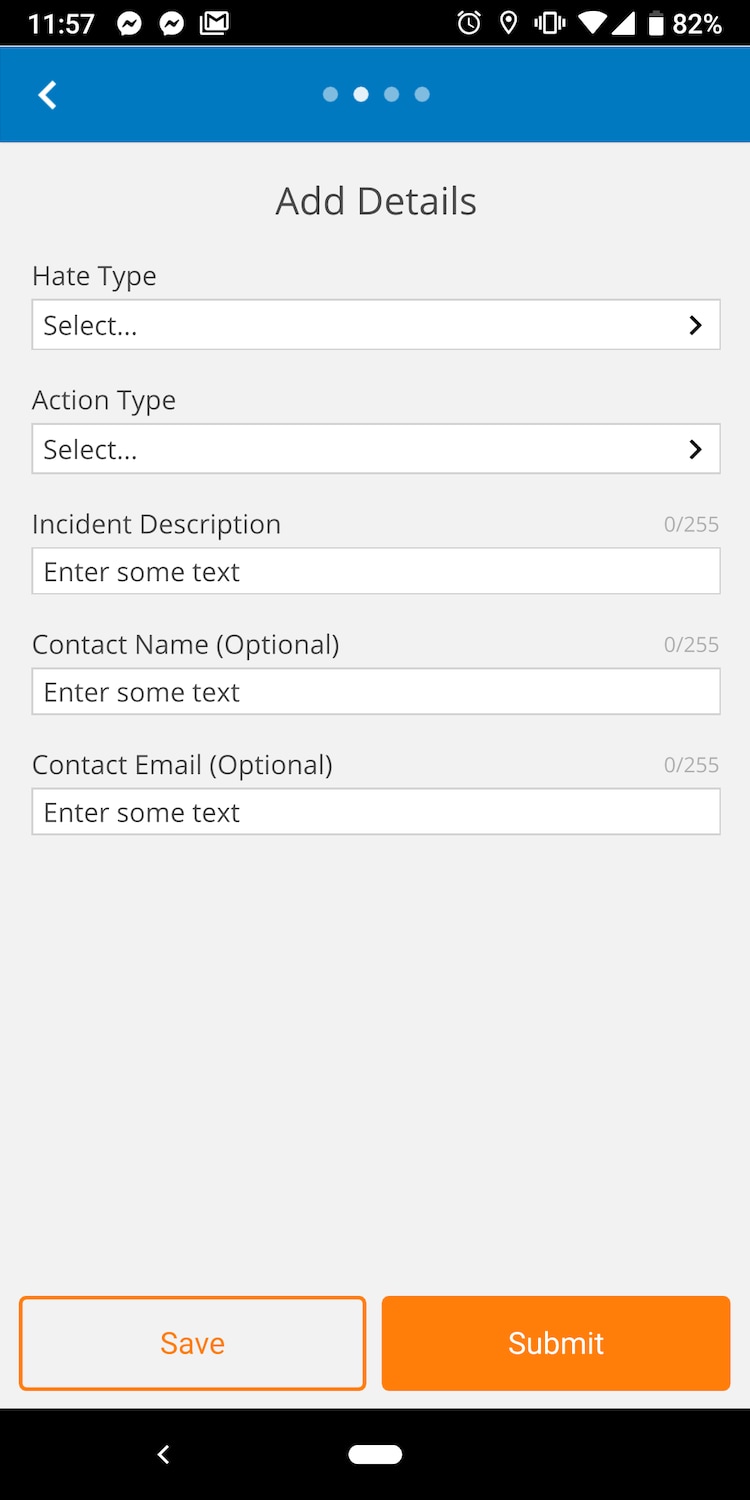Tap the Hate Type chevron arrow
This screenshot has width=750, height=1500.
pos(695,325)
